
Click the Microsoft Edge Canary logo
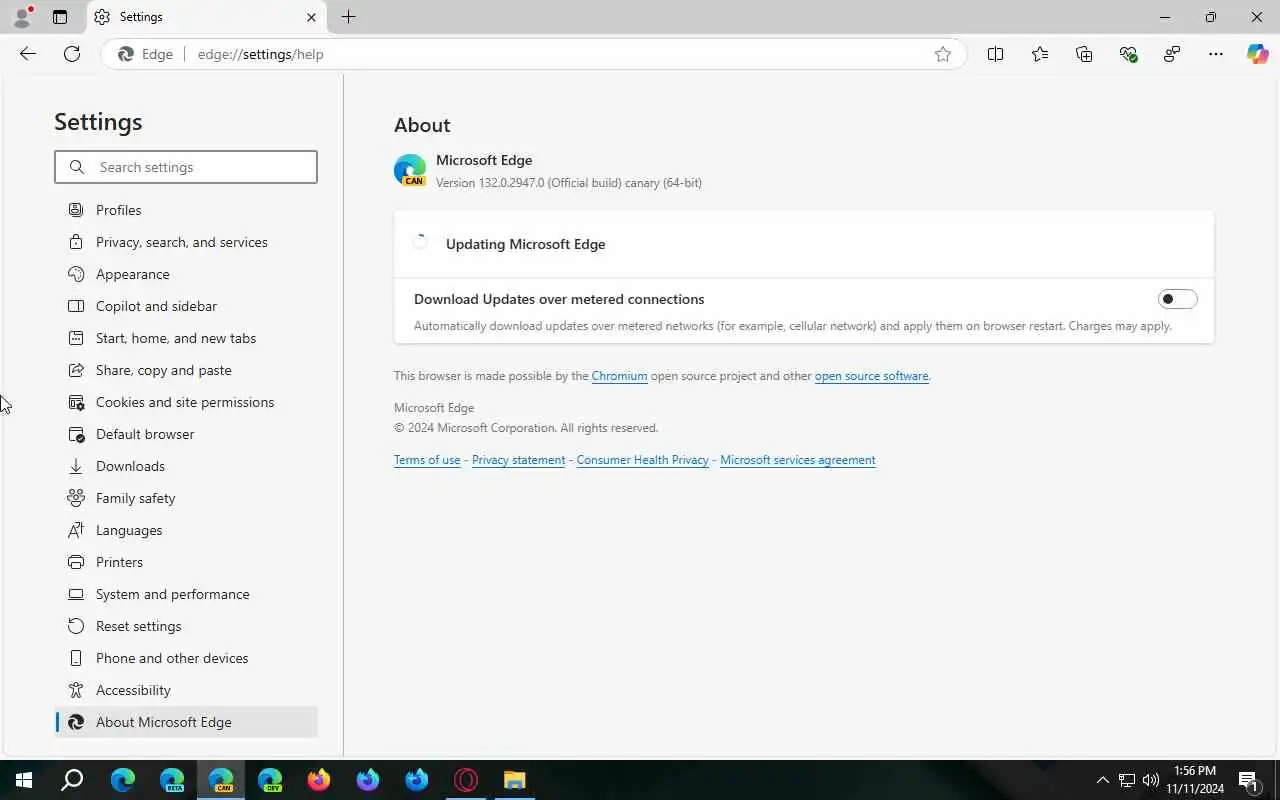[x=410, y=170]
